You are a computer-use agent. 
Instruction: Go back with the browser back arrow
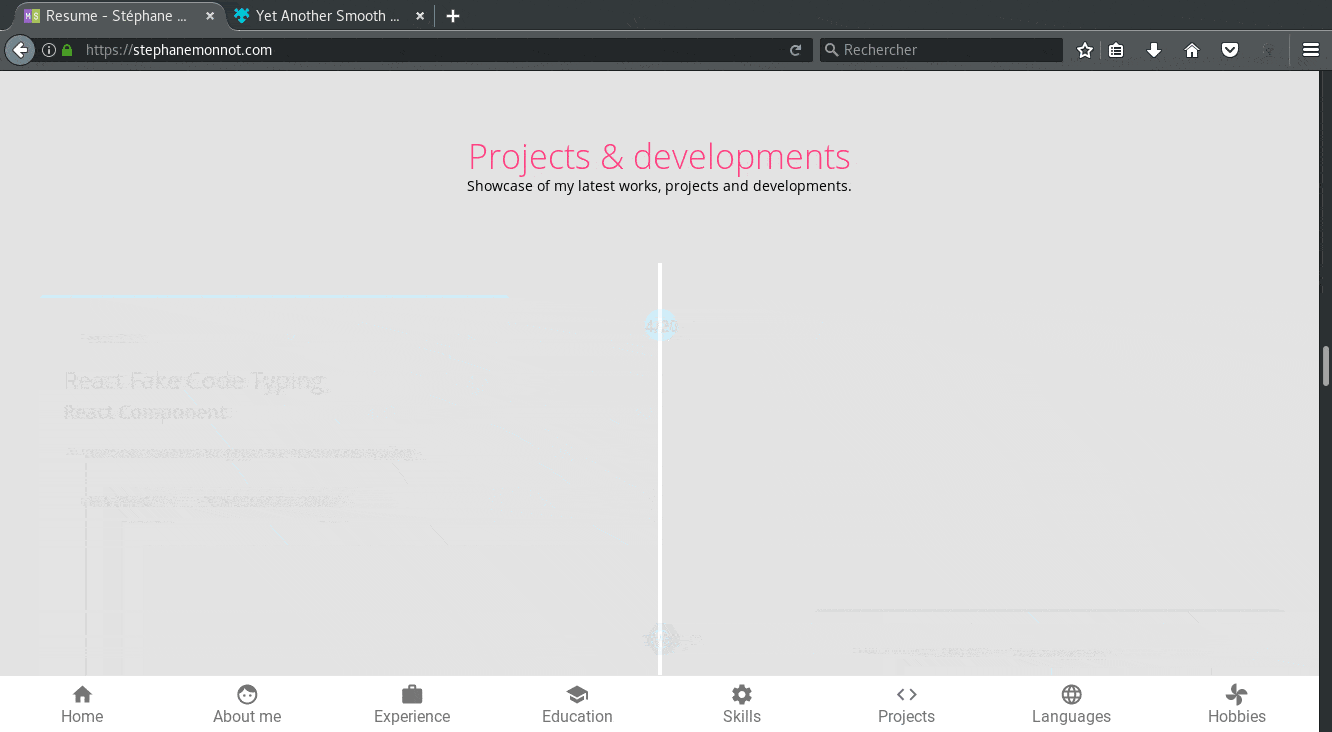pos(19,50)
